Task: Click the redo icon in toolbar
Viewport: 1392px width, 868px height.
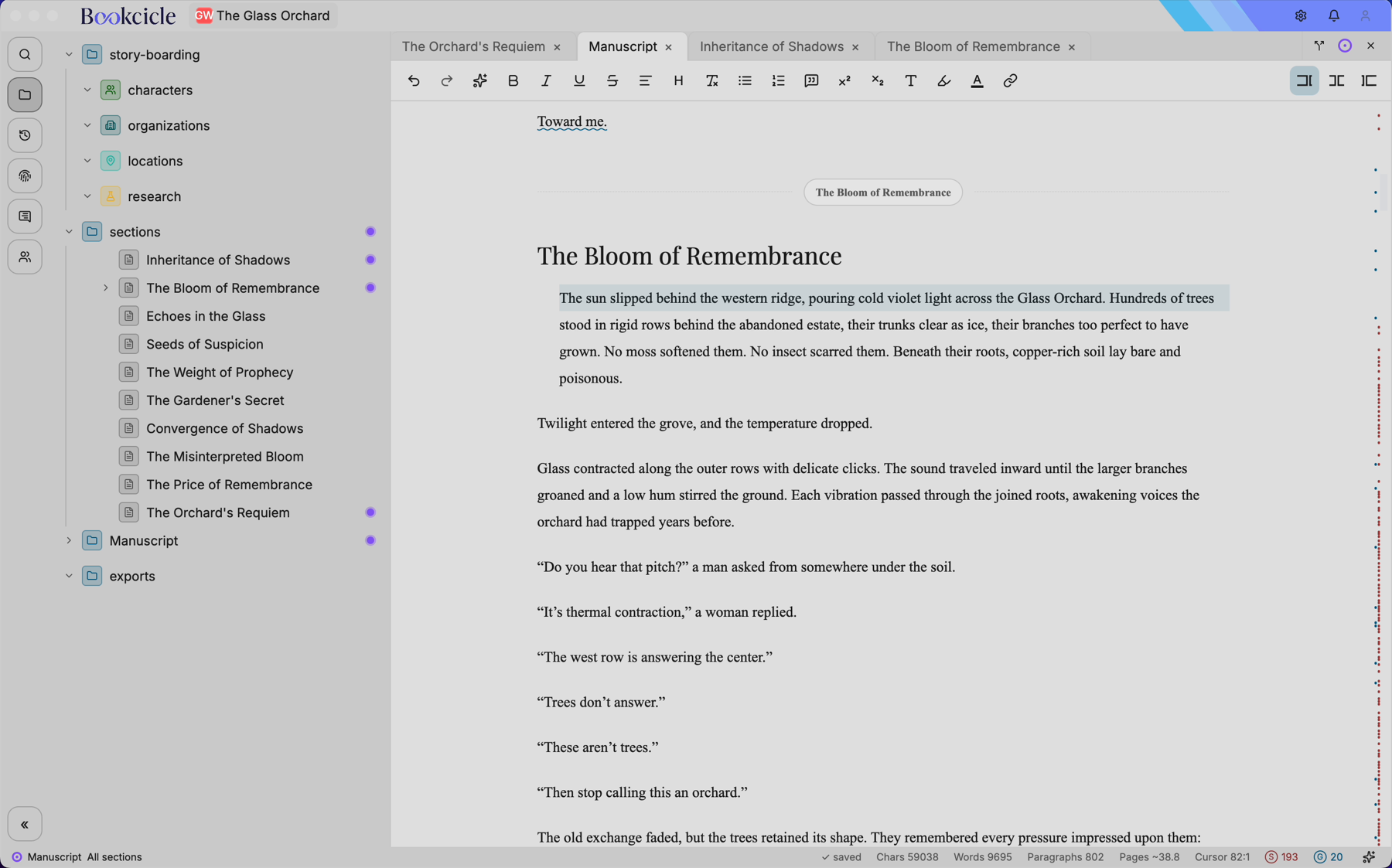Action: tap(446, 80)
